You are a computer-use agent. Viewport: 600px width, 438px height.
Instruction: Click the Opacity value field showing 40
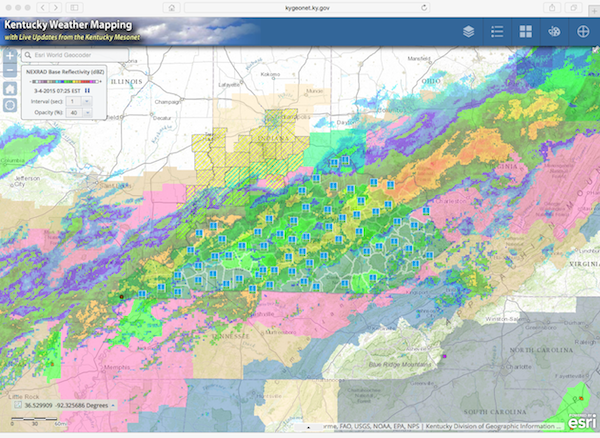[x=73, y=112]
